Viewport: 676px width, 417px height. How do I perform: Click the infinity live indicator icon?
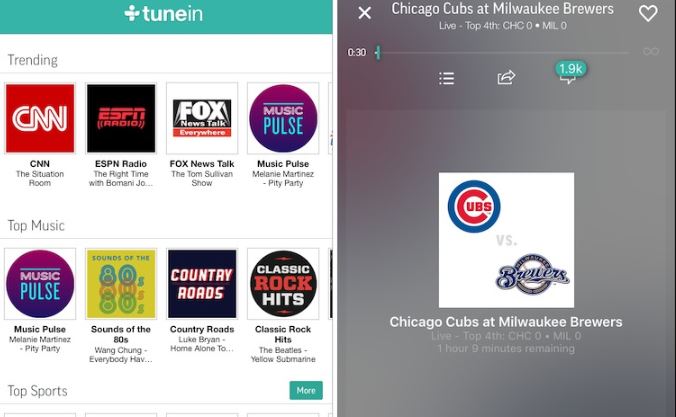[651, 52]
